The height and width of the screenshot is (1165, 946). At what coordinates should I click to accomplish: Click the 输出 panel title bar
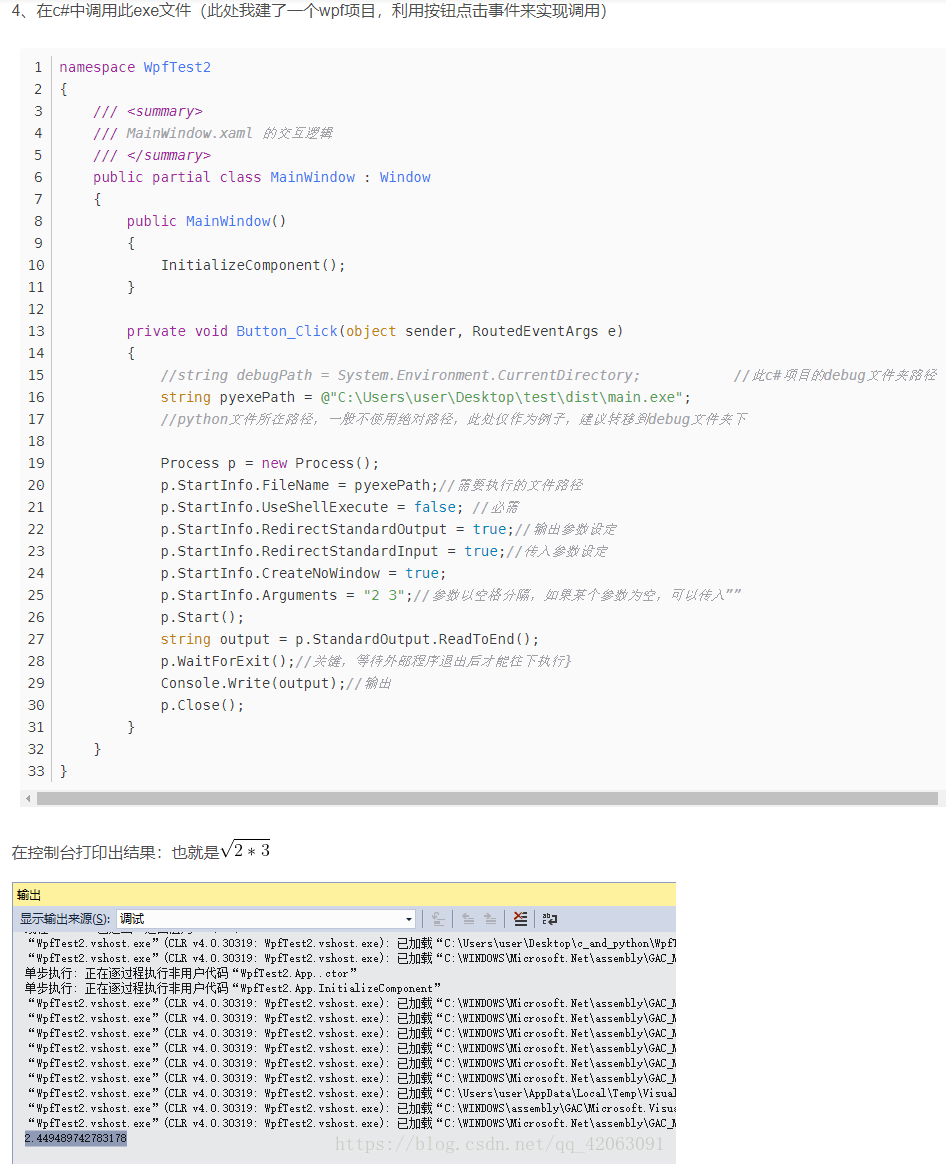(344, 895)
